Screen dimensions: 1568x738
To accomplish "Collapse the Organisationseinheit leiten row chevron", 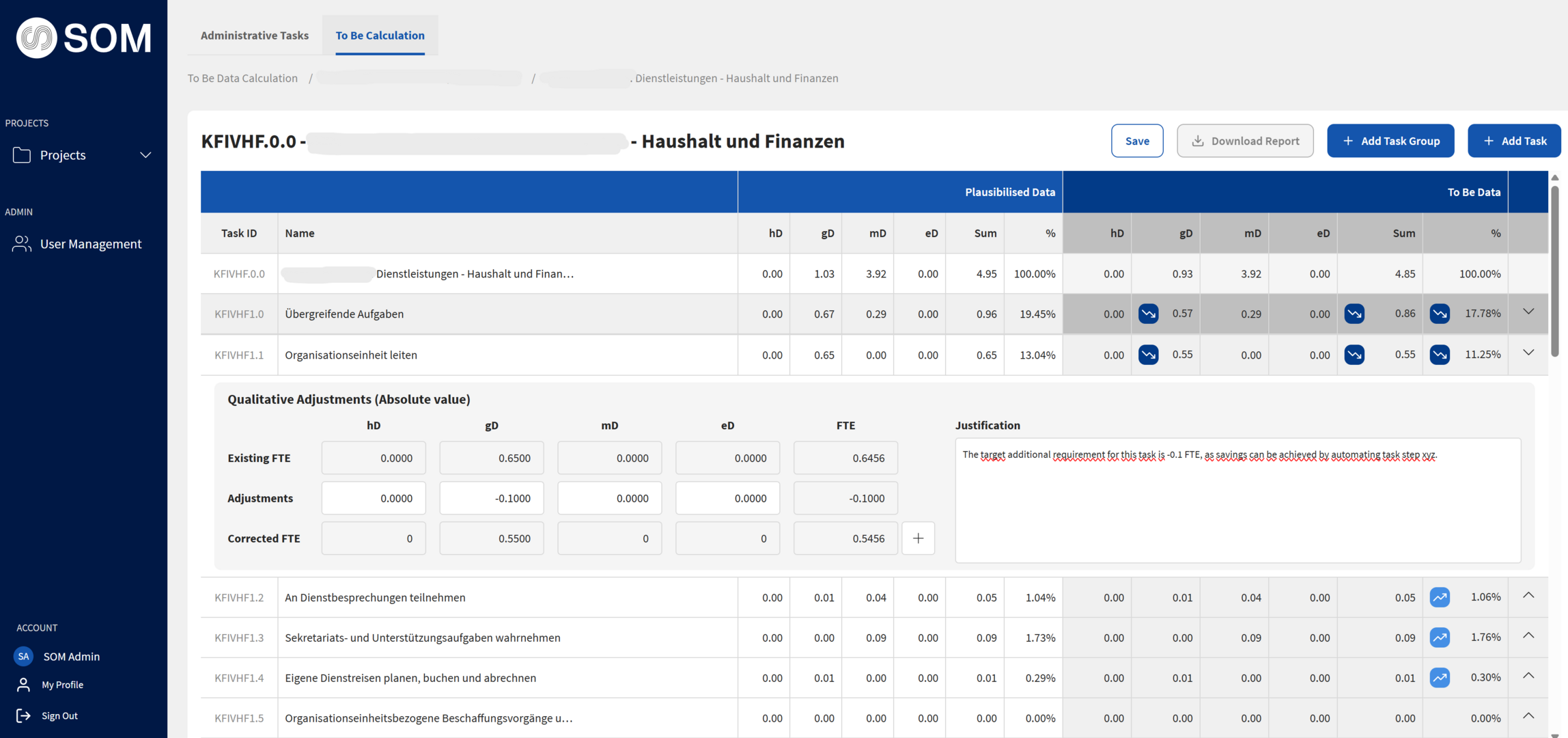I will pos(1528,353).
